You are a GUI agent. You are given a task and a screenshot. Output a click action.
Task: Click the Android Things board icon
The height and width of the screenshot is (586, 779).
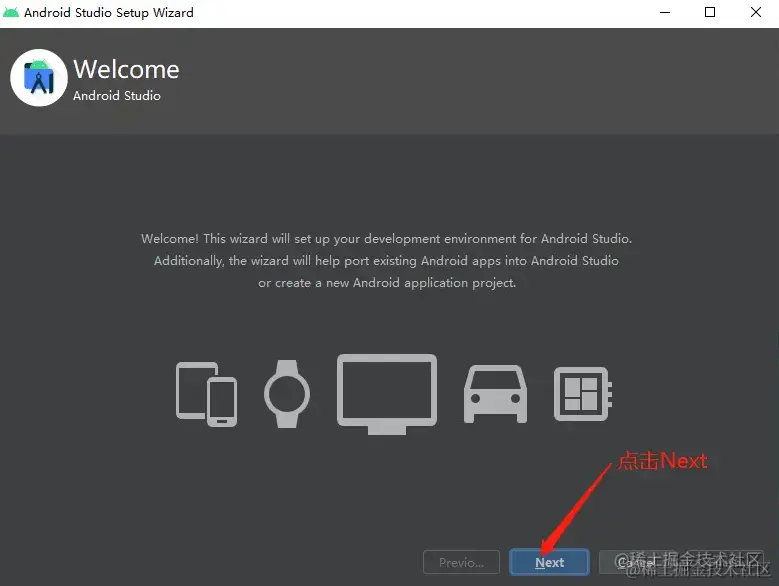(583, 394)
